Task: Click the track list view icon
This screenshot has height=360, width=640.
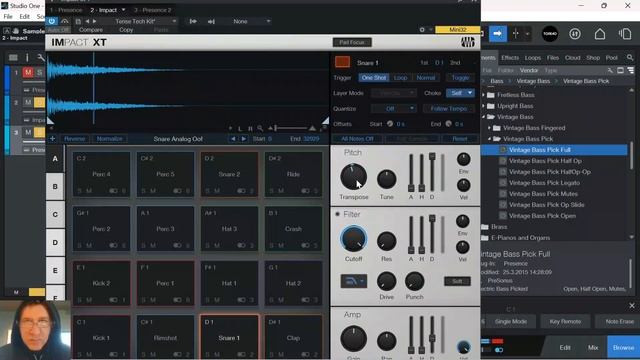Action: tap(13, 58)
